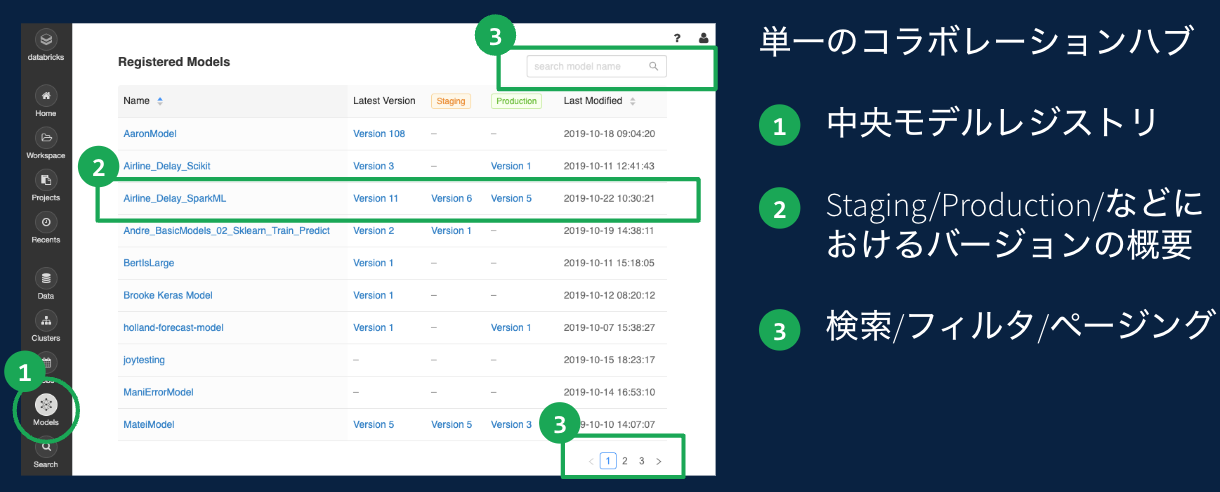Viewport: 1220px width, 492px height.
Task: Click the 2019-10-07 15:38:27 timestamp
Action: 609,327
